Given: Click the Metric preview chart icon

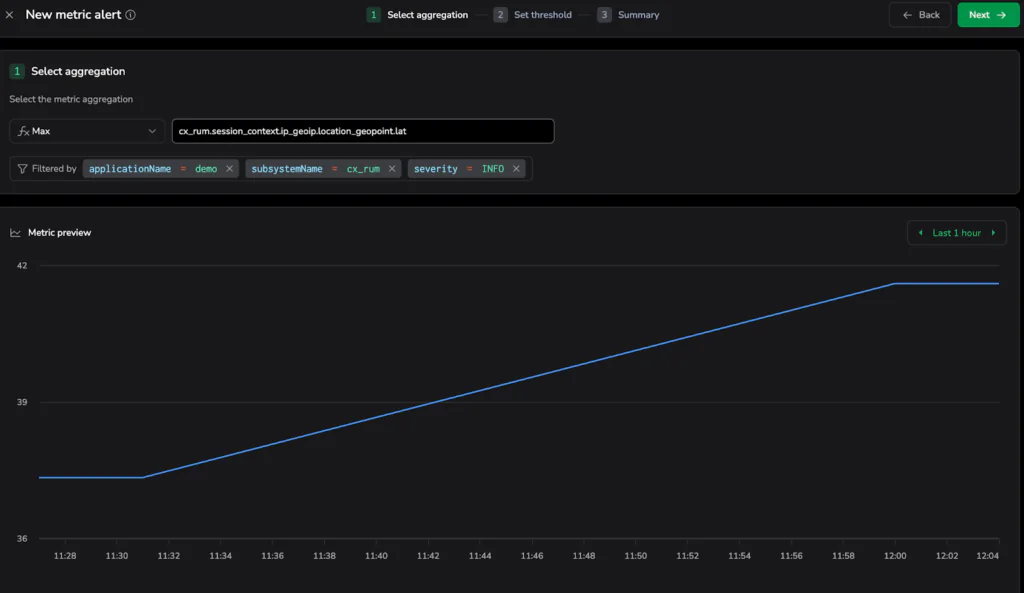Looking at the screenshot, I should tap(15, 233).
